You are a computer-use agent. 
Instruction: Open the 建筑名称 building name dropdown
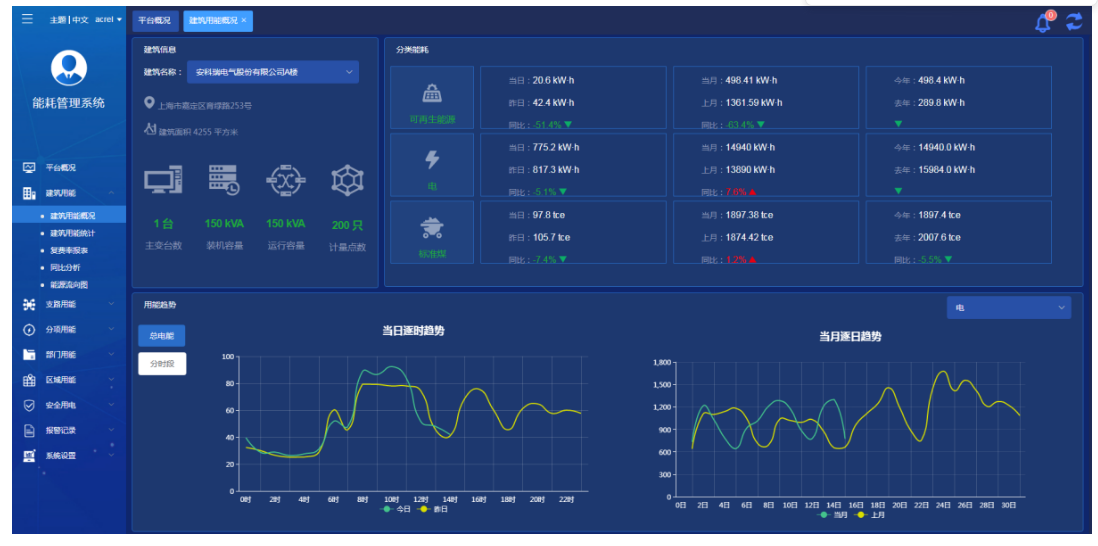(x=272, y=72)
